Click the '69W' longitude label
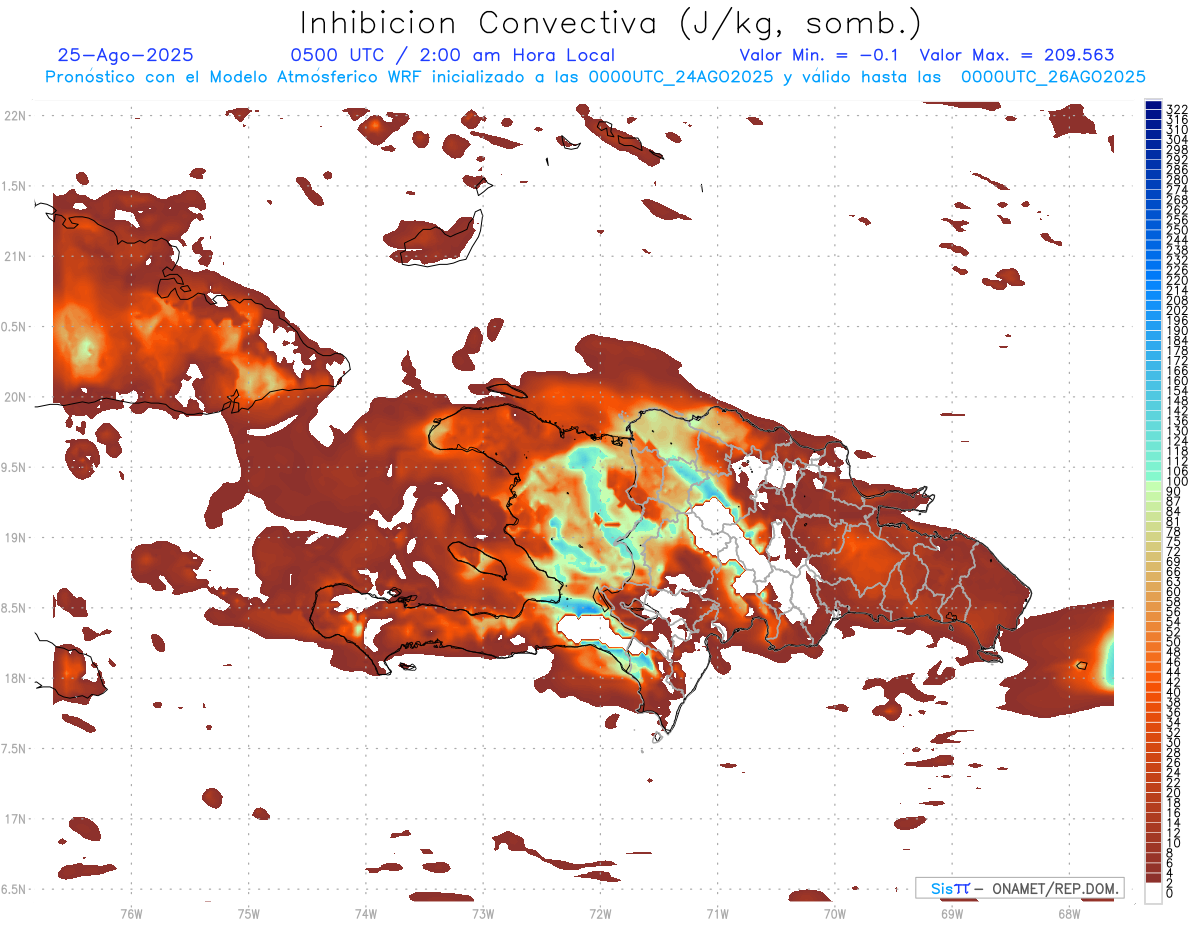Image resolution: width=1200 pixels, height=927 pixels. point(952,913)
